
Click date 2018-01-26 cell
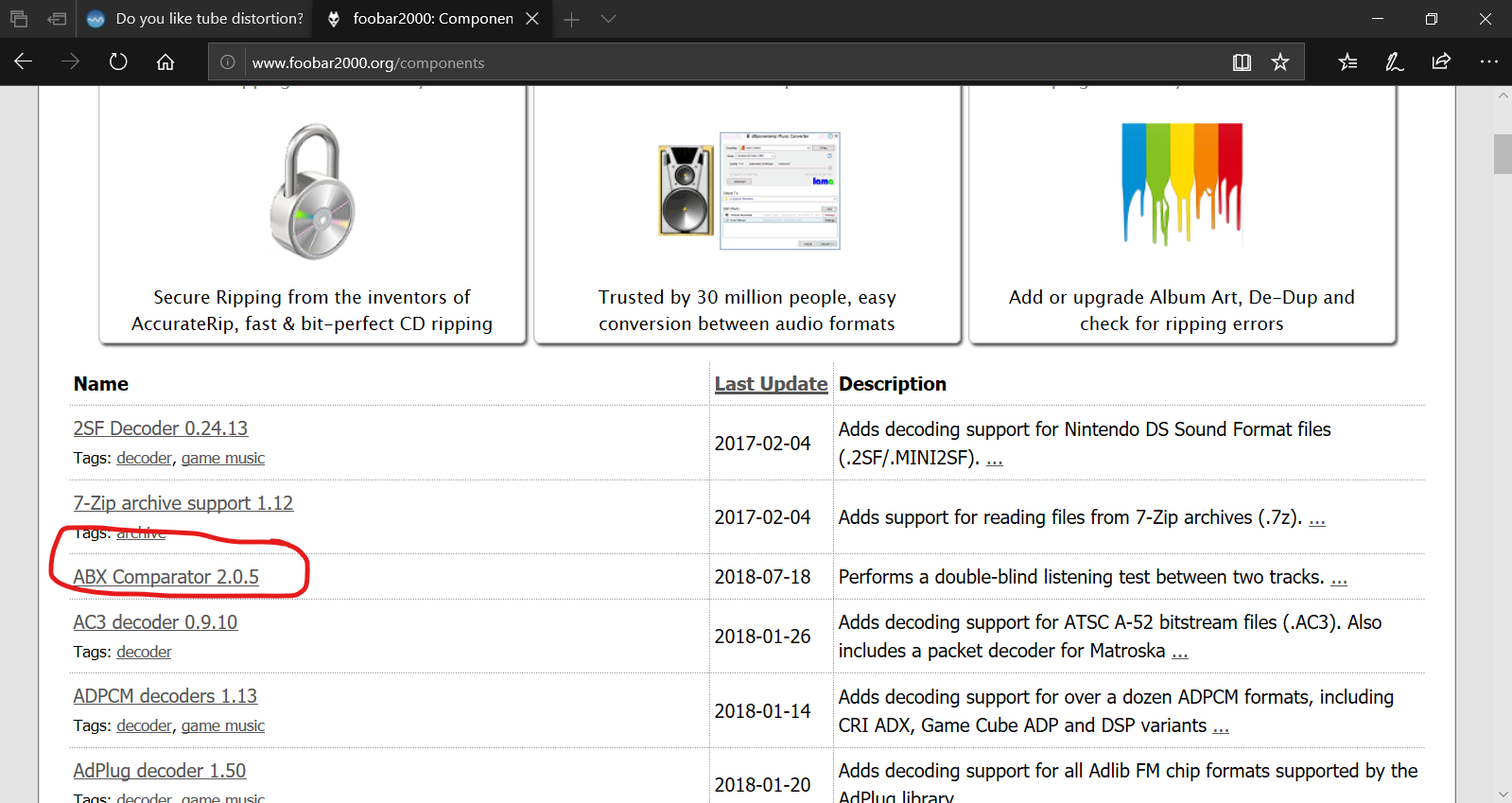tap(762, 637)
